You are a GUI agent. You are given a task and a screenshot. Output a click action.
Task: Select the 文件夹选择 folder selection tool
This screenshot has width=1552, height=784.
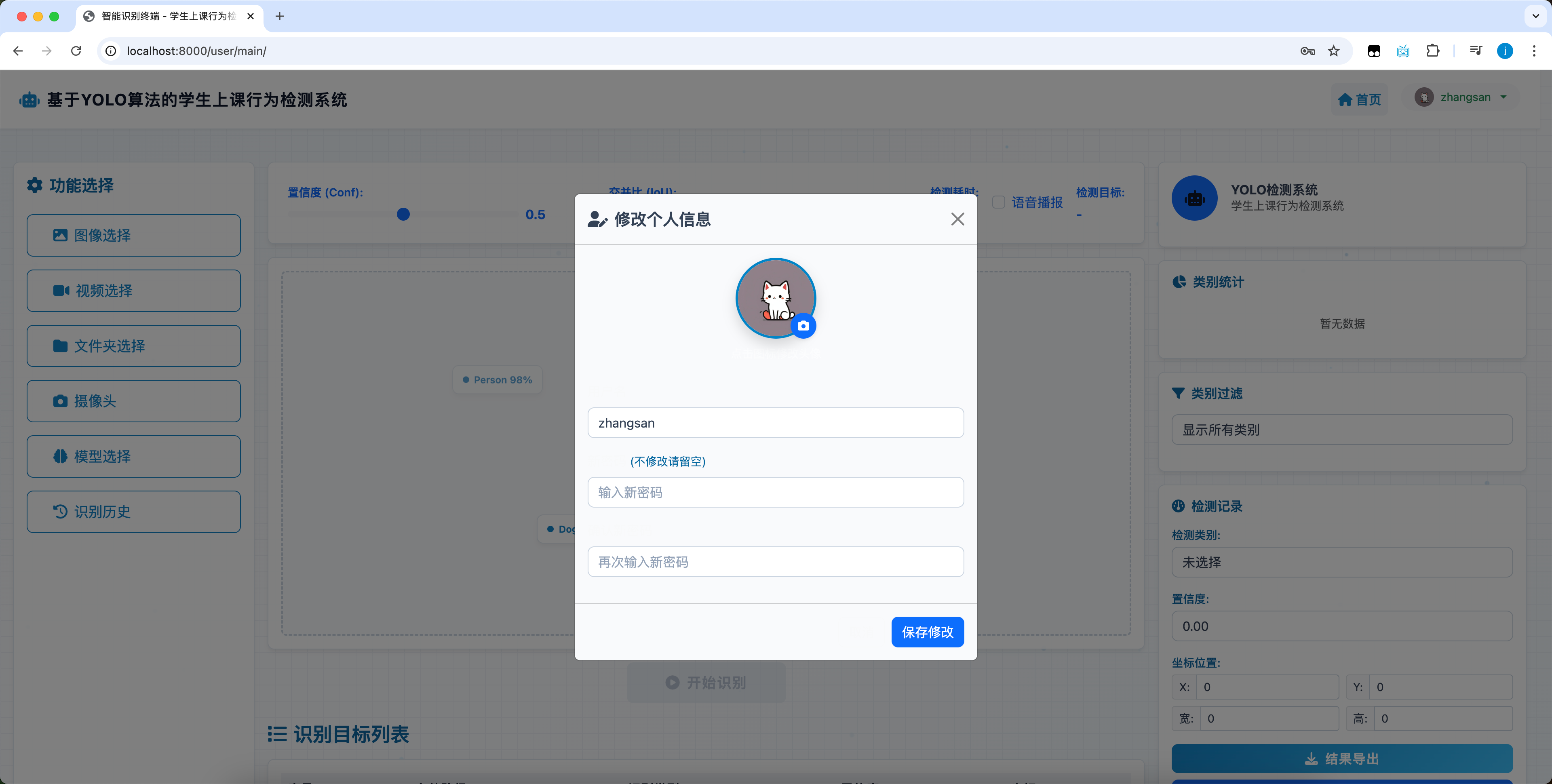tap(133, 346)
